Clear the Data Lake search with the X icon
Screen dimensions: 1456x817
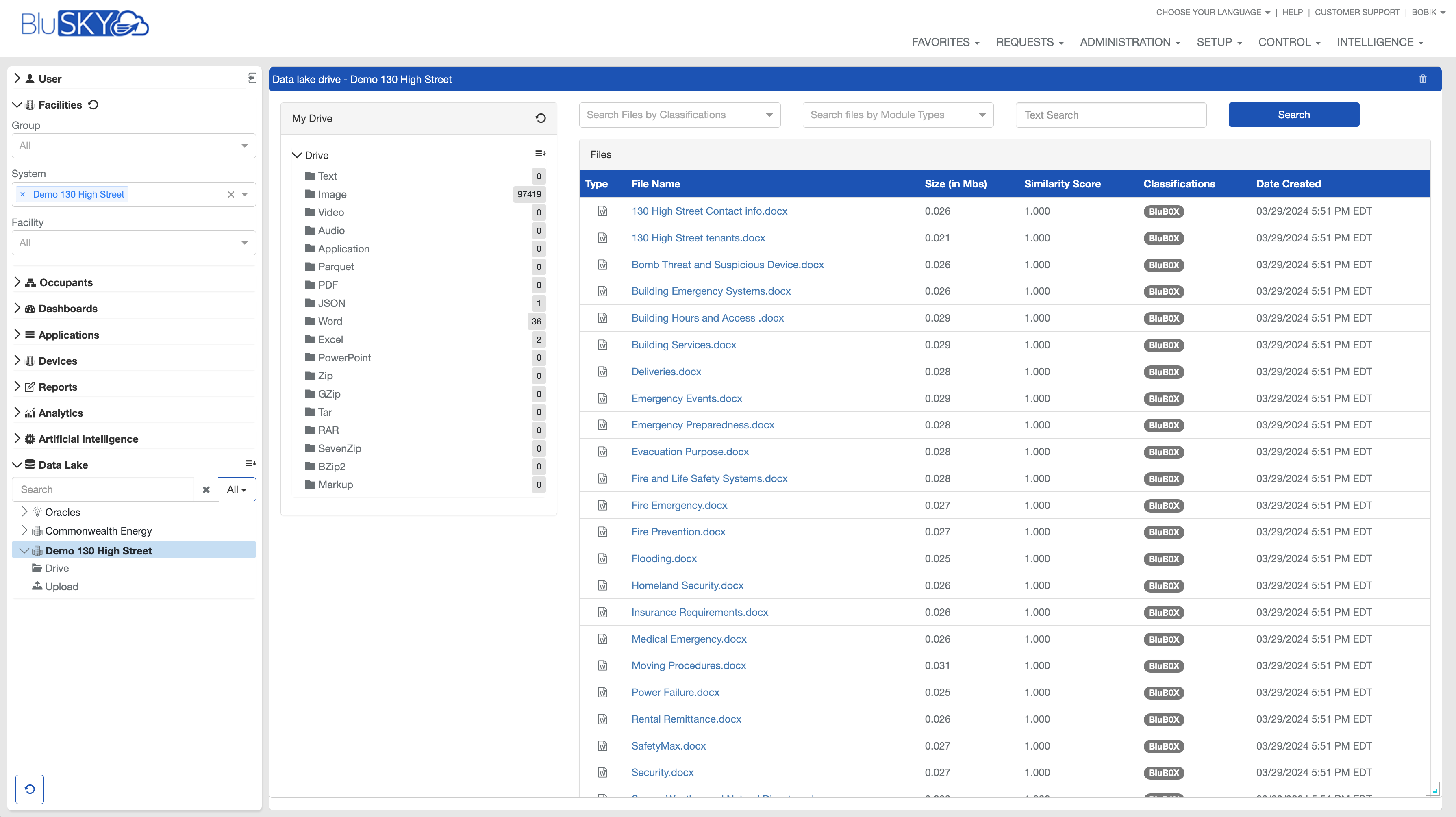pos(206,490)
